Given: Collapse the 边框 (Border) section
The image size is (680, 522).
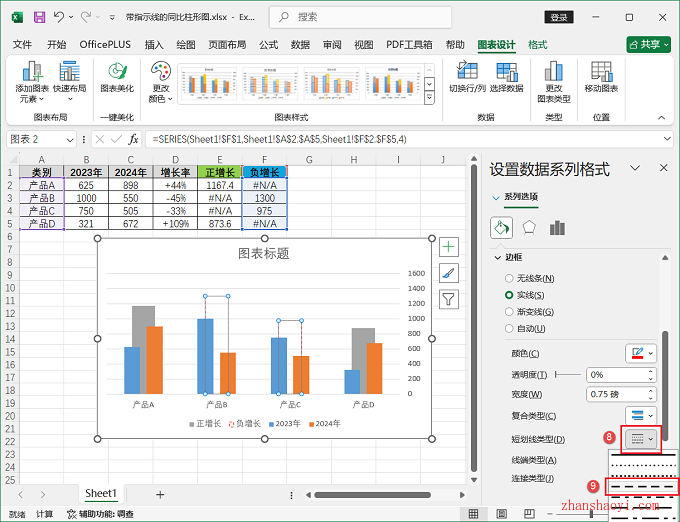Looking at the screenshot, I should [x=499, y=258].
